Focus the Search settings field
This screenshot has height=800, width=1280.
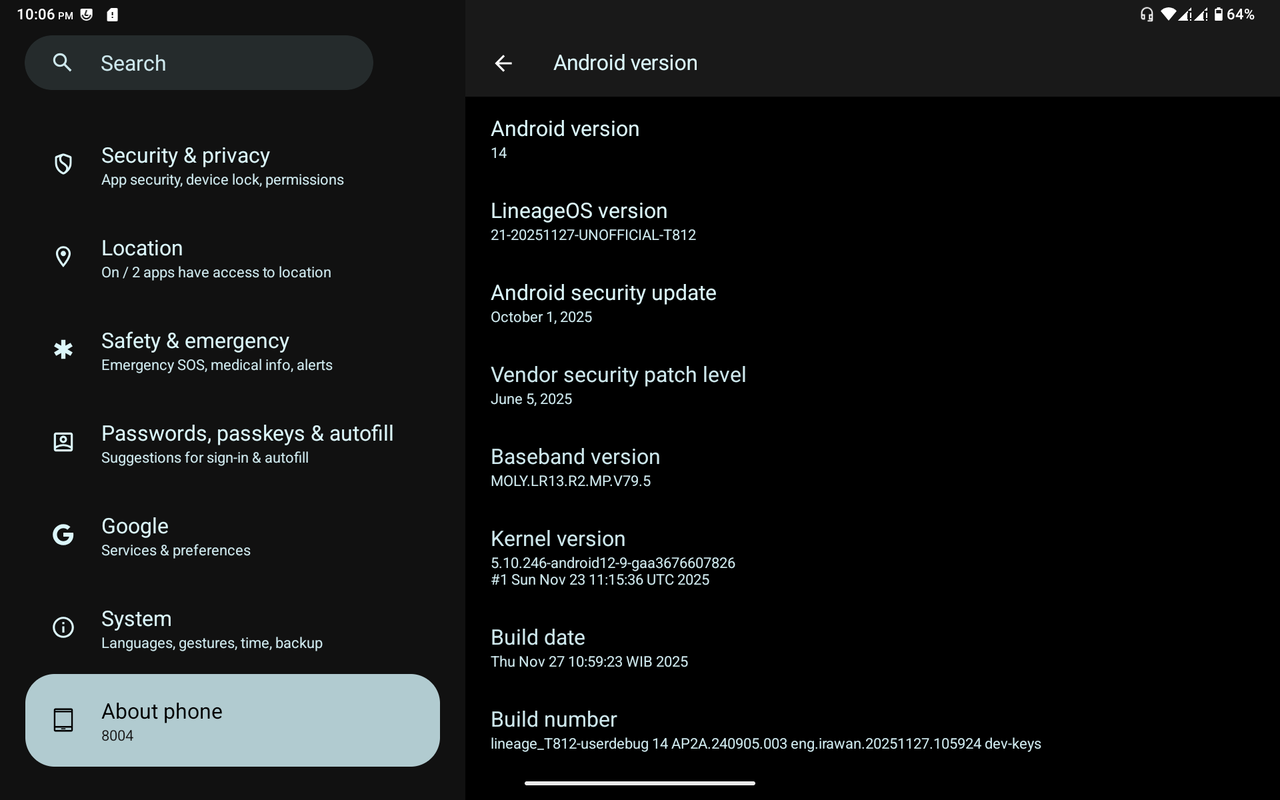coord(199,63)
